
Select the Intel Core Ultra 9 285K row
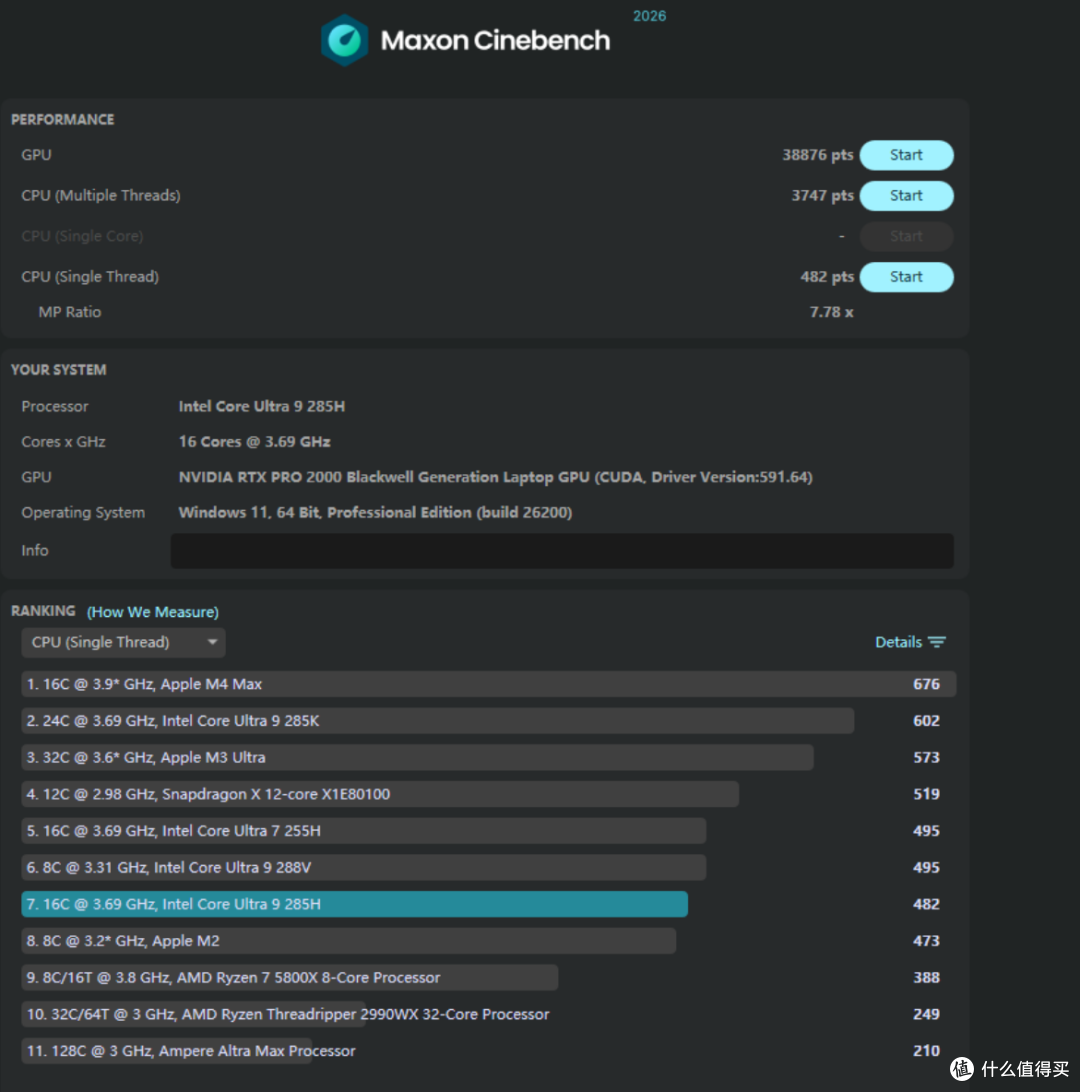pos(488,721)
